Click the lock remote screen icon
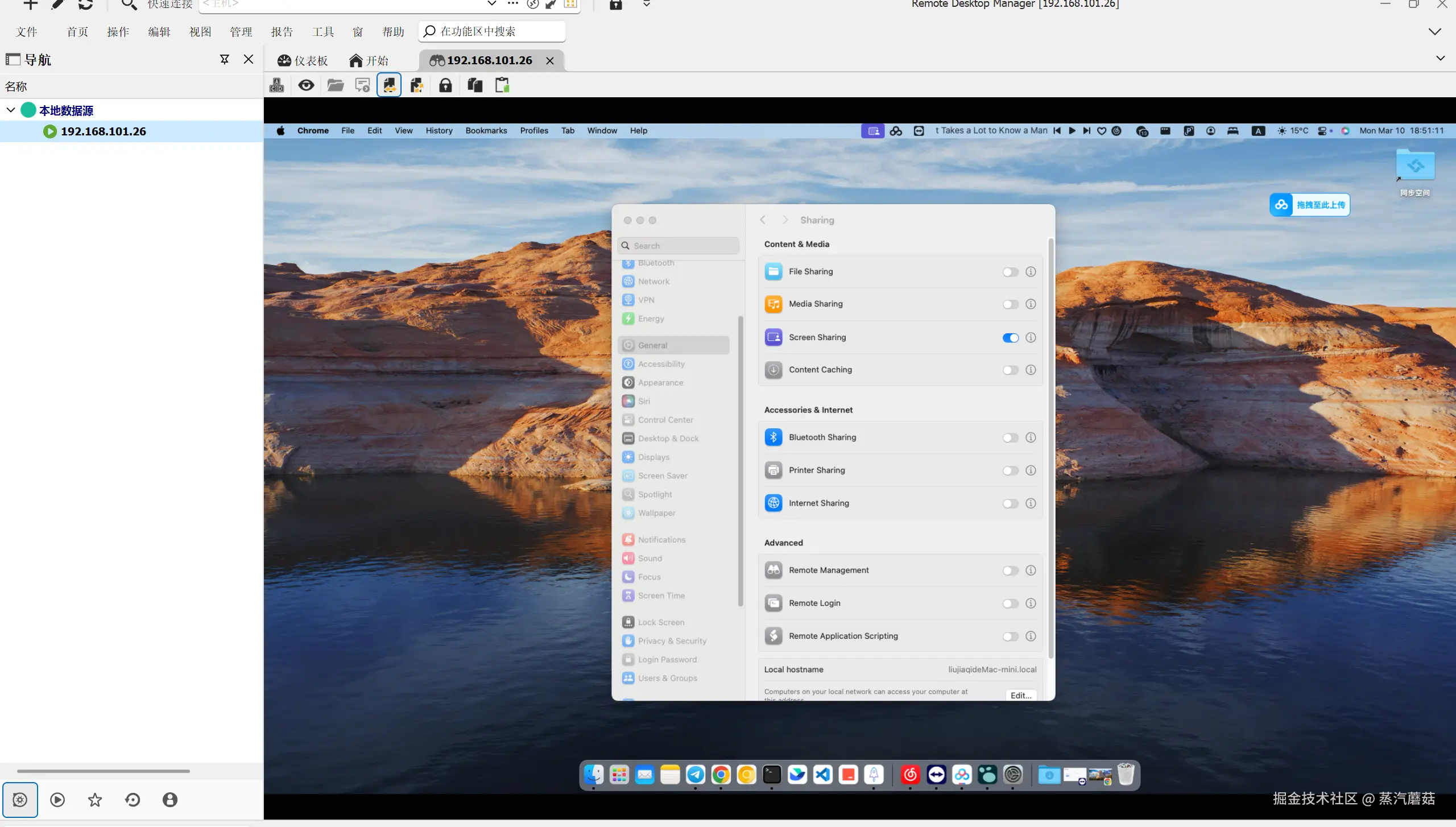This screenshot has height=827, width=1456. [445, 85]
